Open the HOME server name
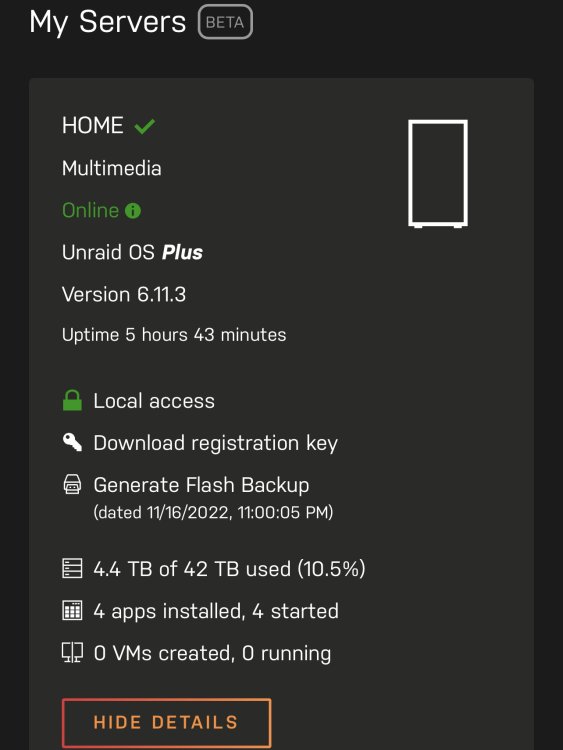Image resolution: width=563 pixels, height=750 pixels. click(93, 126)
